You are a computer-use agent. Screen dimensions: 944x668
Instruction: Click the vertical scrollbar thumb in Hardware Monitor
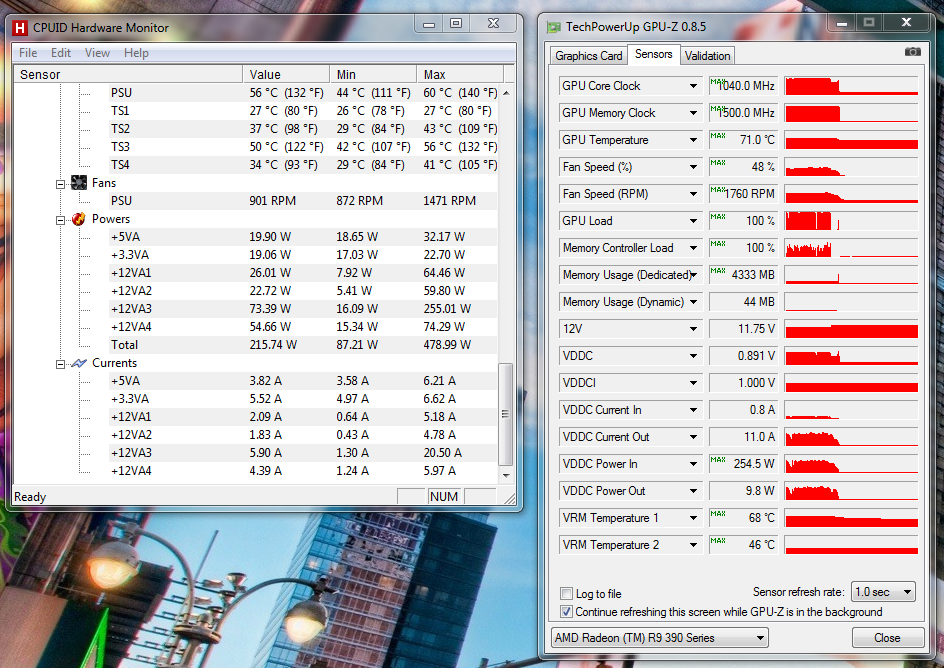(x=506, y=414)
